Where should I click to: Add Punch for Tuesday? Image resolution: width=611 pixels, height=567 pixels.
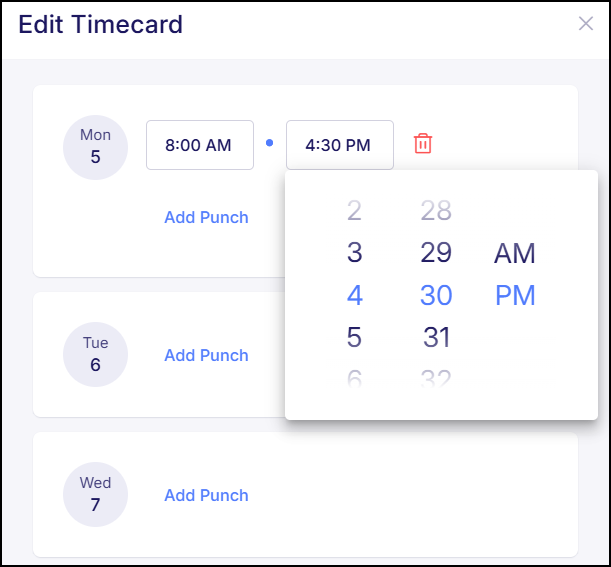coord(206,355)
